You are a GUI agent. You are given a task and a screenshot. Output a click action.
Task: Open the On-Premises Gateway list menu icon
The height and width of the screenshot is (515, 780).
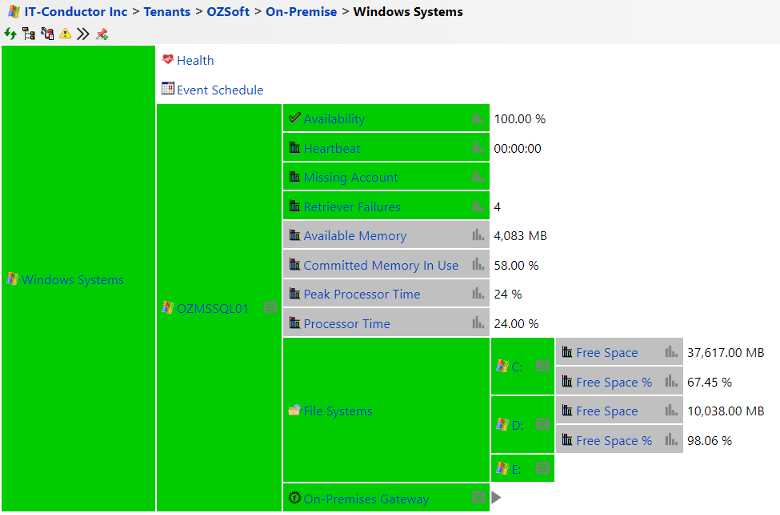point(478,497)
